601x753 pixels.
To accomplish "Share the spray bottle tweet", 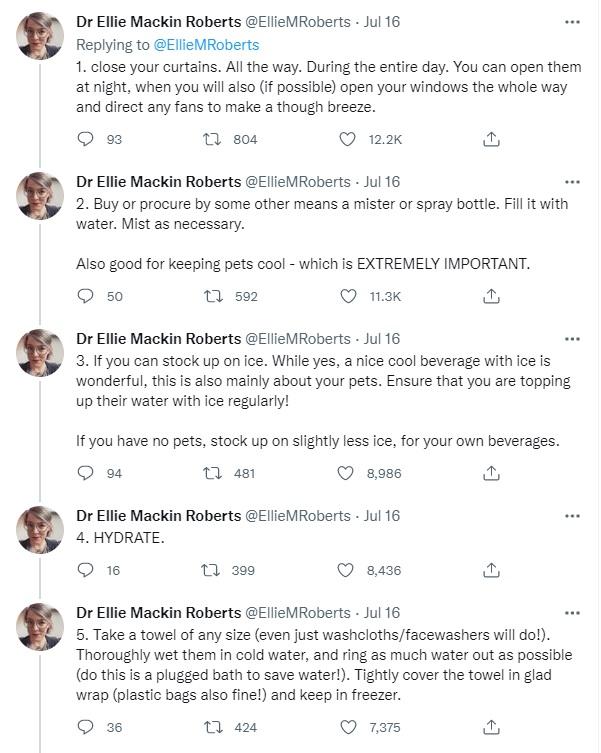I will (491, 296).
